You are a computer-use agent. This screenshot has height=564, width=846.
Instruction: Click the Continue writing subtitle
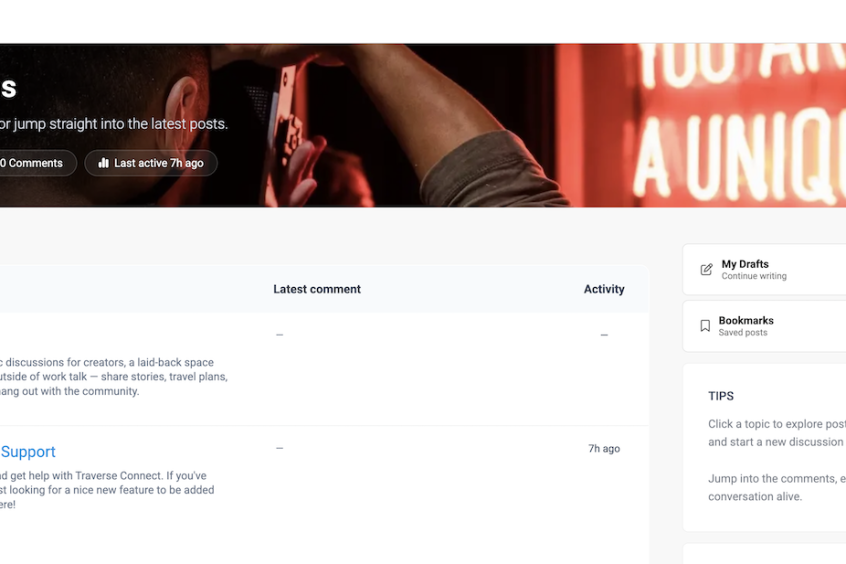[x=754, y=276]
